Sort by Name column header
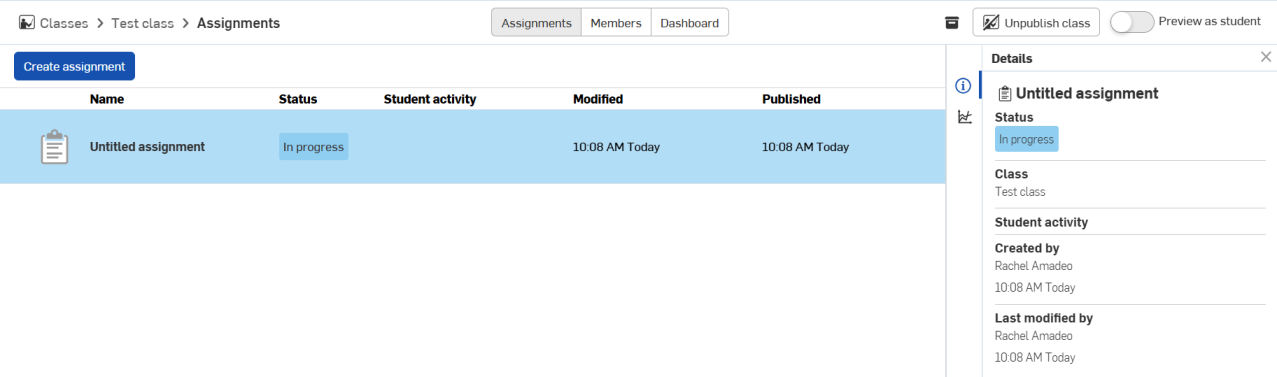 pos(107,99)
